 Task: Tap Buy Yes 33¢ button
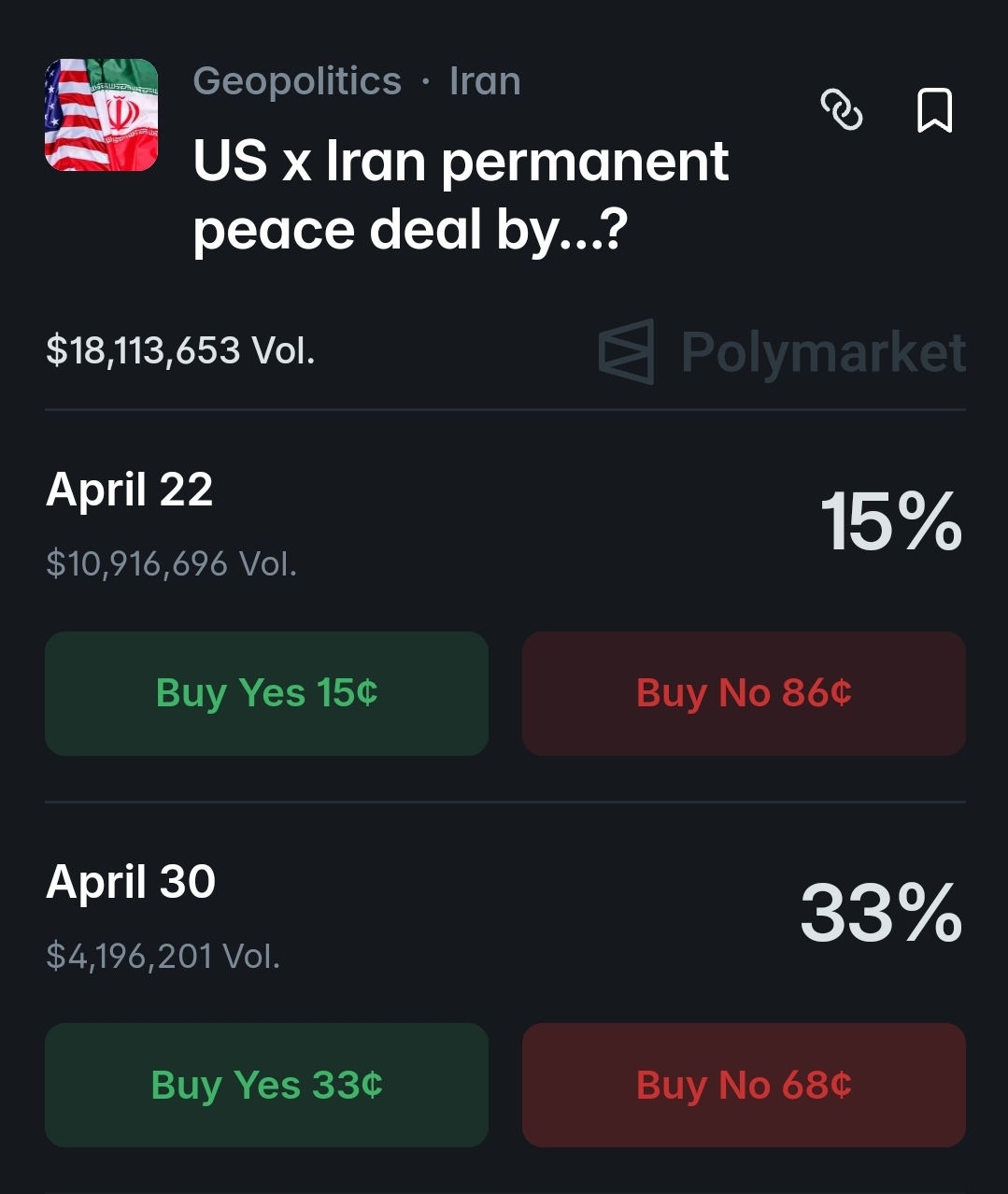[x=266, y=1085]
